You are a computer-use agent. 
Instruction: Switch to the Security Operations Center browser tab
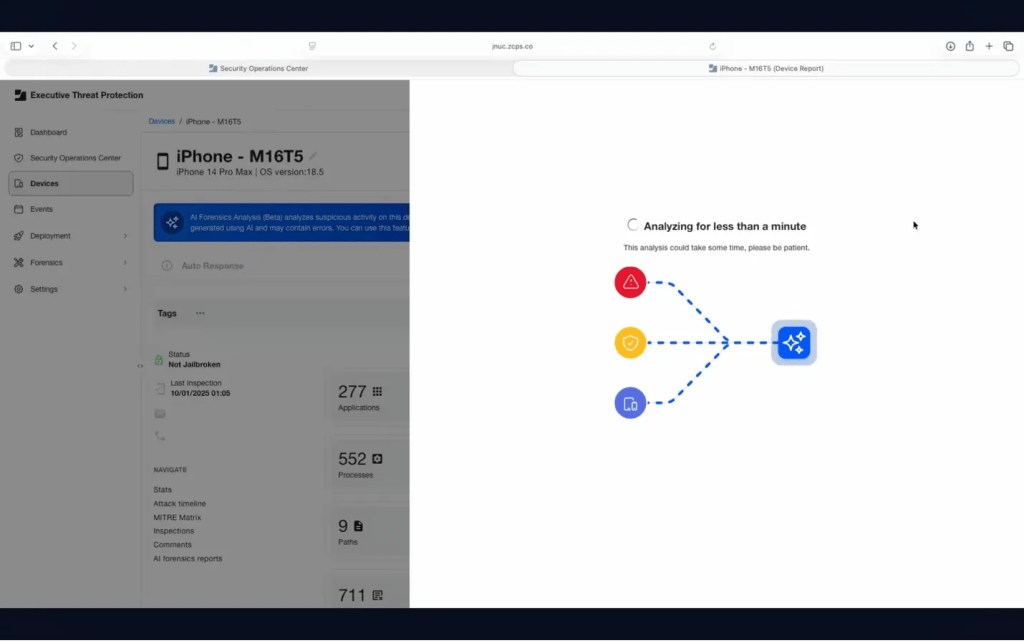[x=258, y=68]
